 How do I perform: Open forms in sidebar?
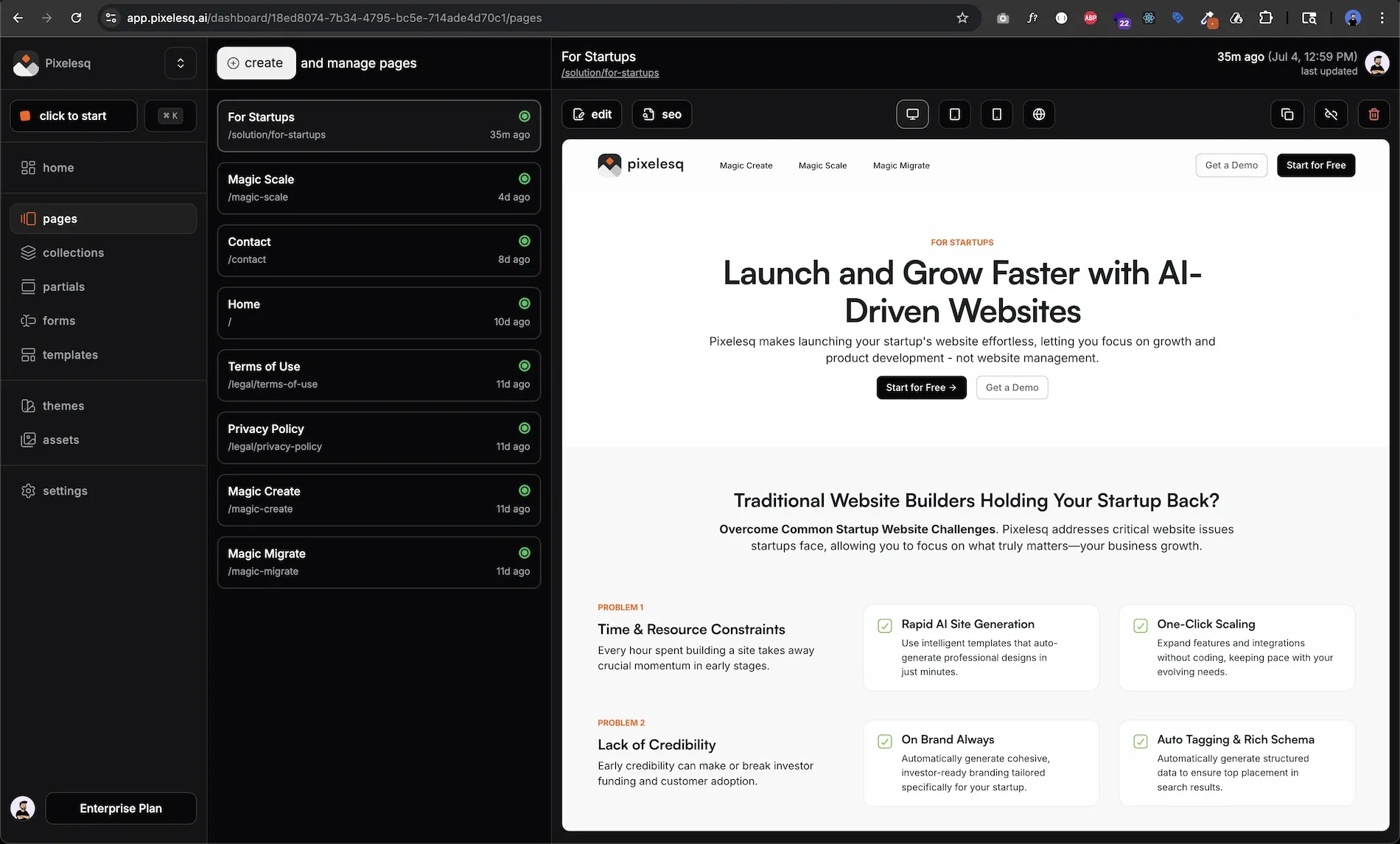tap(103, 320)
